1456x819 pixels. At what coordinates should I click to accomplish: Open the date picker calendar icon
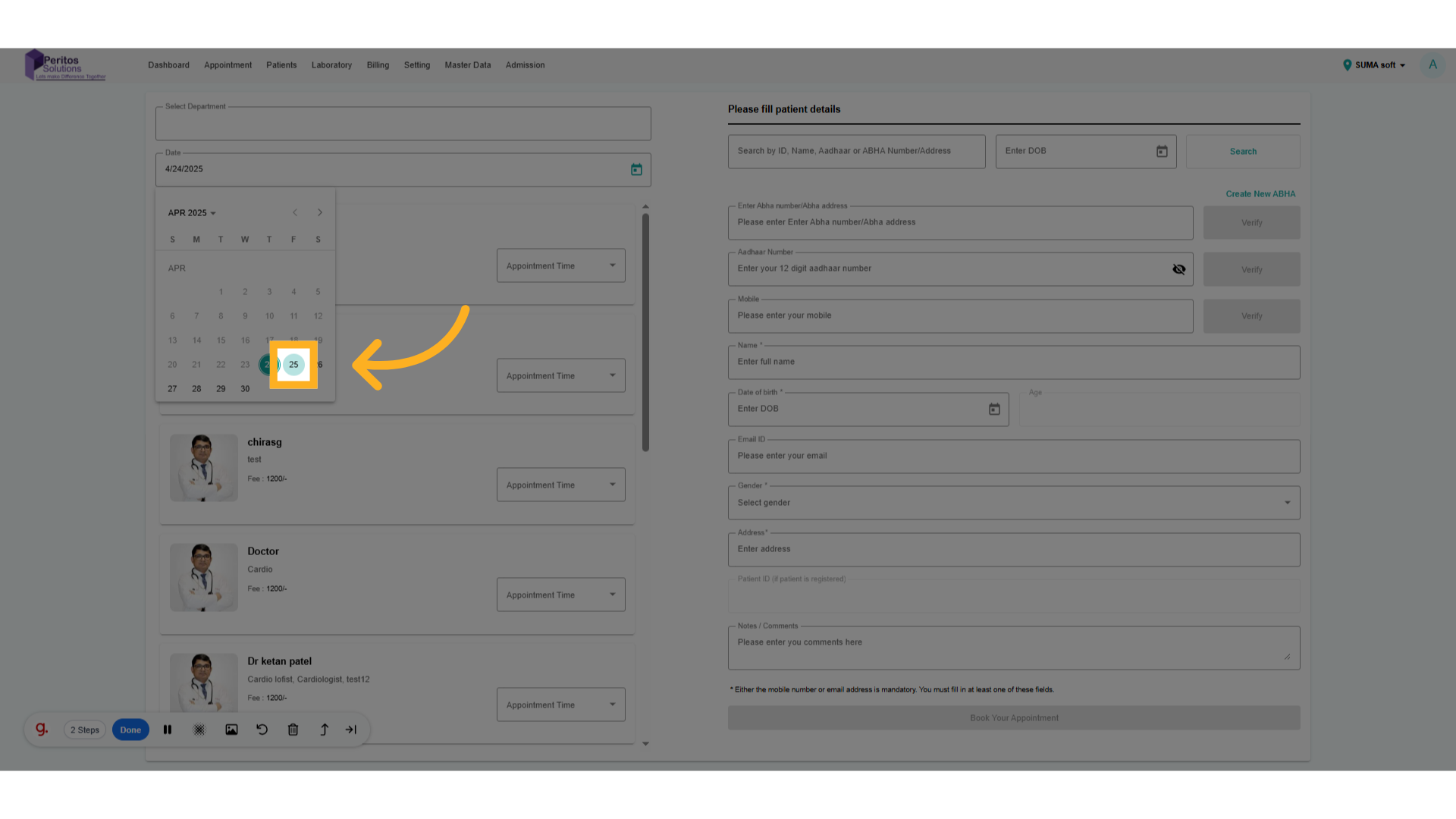click(636, 169)
